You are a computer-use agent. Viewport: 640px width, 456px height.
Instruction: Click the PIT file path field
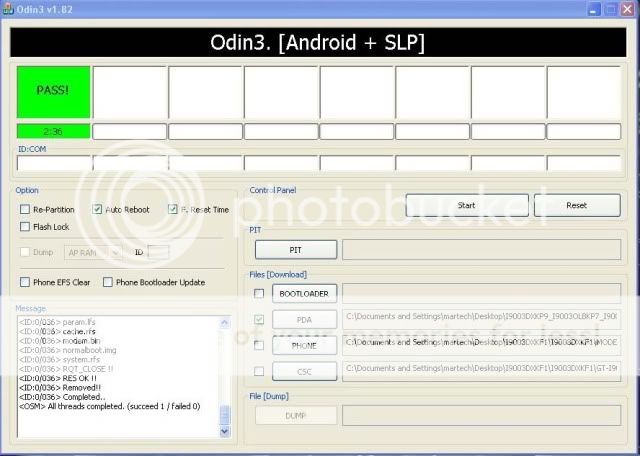point(482,250)
